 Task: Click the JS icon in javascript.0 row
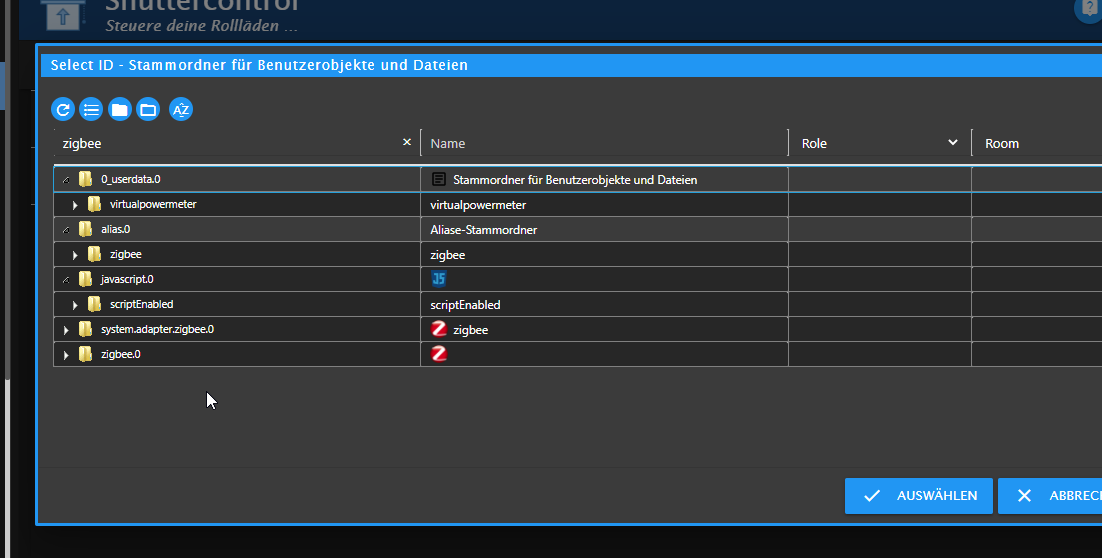point(439,279)
